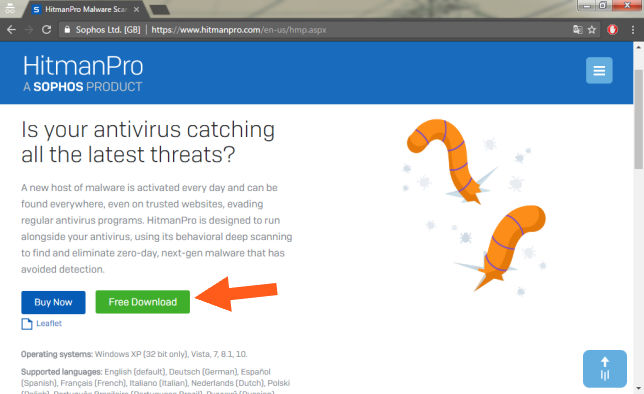The height and width of the screenshot is (394, 644).
Task: Click the scroll-to-top arrow button
Action: click(605, 369)
